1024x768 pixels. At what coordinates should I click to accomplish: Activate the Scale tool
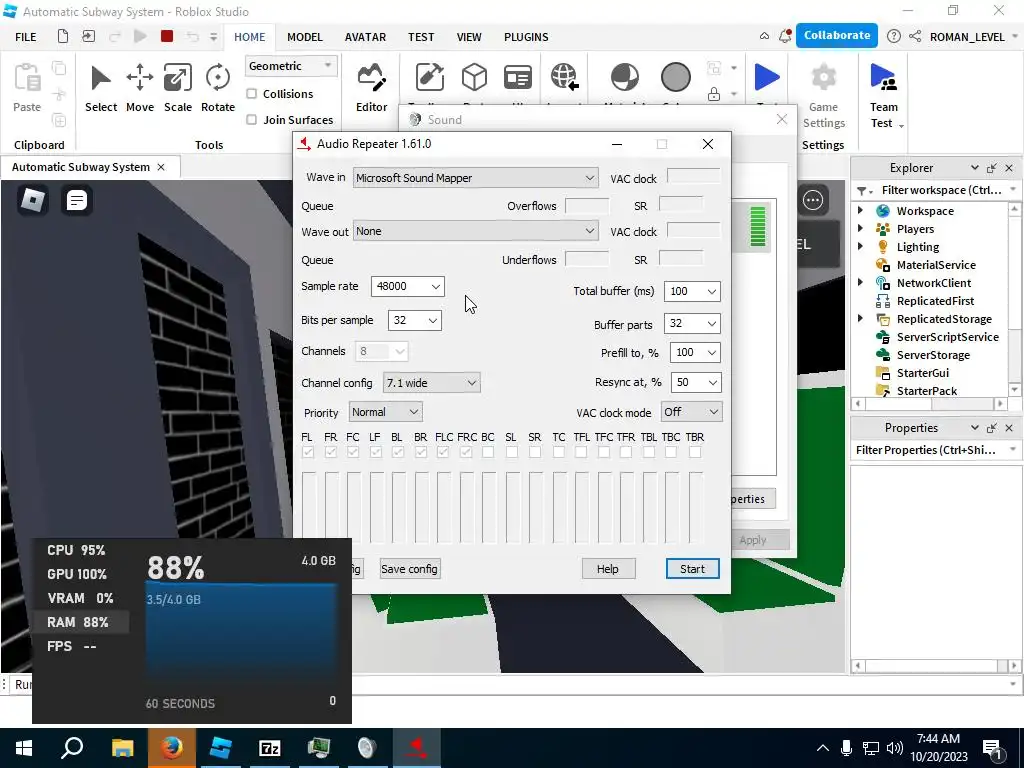click(x=178, y=88)
